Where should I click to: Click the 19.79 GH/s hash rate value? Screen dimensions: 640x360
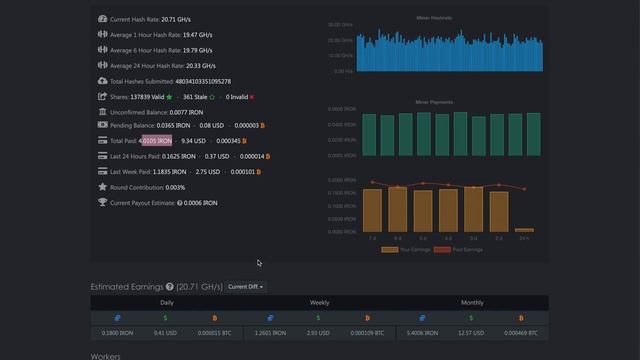[x=198, y=50]
